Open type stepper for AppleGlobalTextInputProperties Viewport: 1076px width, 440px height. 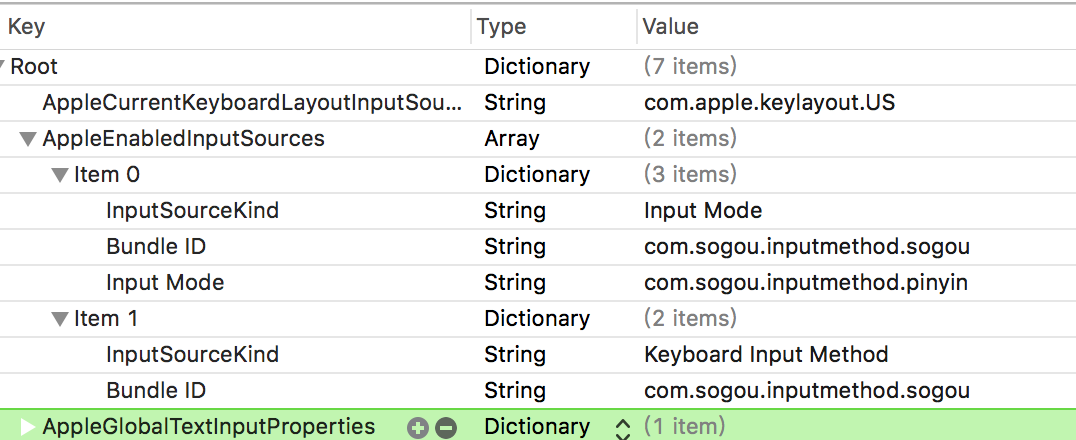[x=623, y=428]
